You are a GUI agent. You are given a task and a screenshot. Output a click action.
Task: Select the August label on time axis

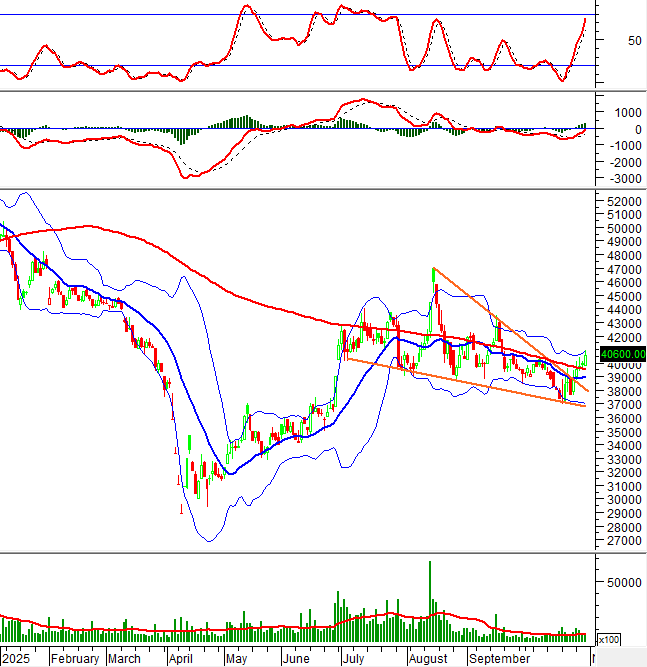pos(428,659)
